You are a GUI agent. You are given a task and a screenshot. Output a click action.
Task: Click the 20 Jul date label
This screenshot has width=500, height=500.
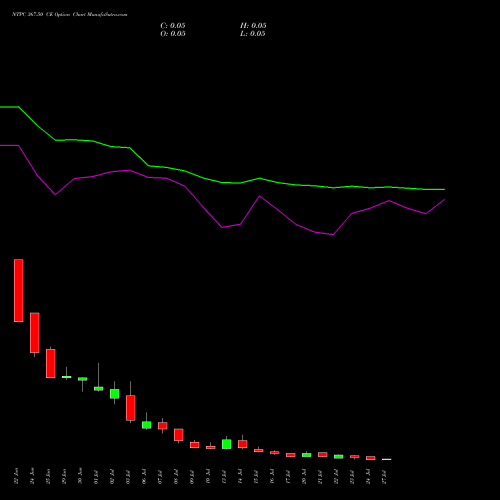coord(304,477)
